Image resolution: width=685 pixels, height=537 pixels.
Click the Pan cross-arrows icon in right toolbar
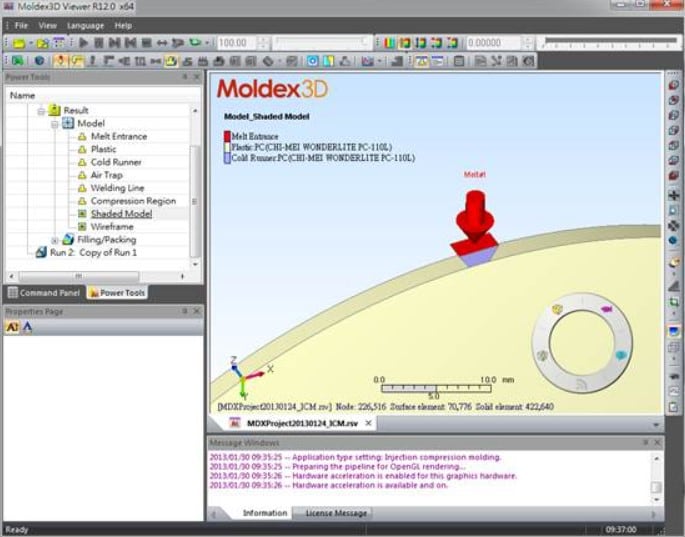(x=674, y=195)
